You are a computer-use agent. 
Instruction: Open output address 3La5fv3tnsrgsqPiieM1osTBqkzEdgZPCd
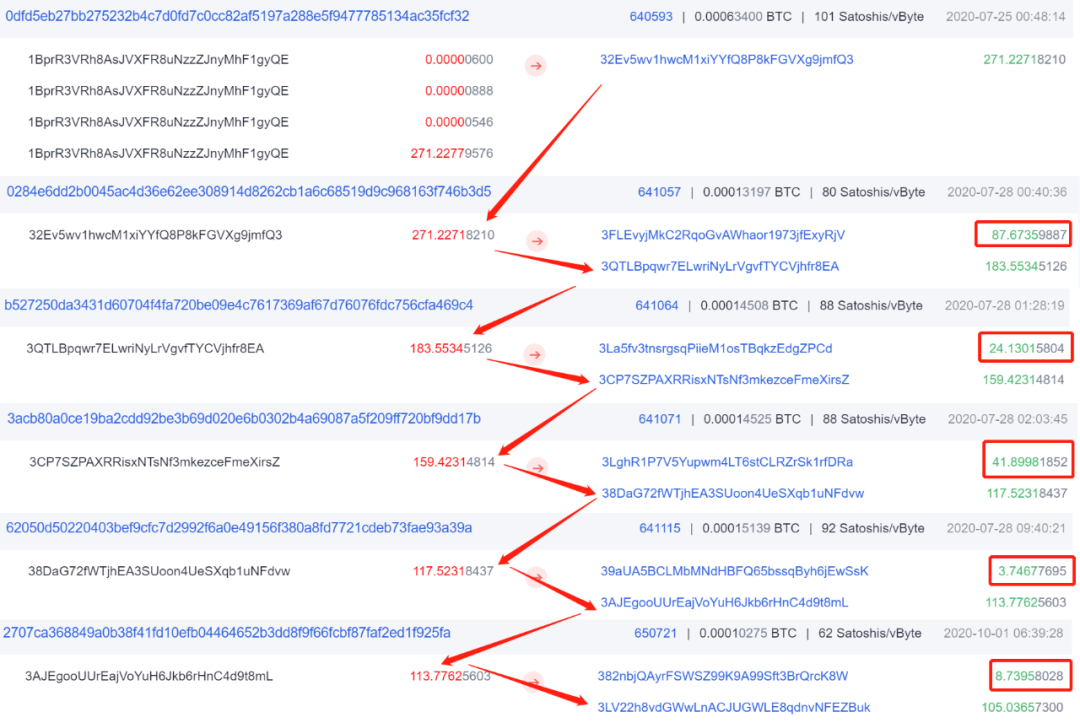click(x=715, y=349)
